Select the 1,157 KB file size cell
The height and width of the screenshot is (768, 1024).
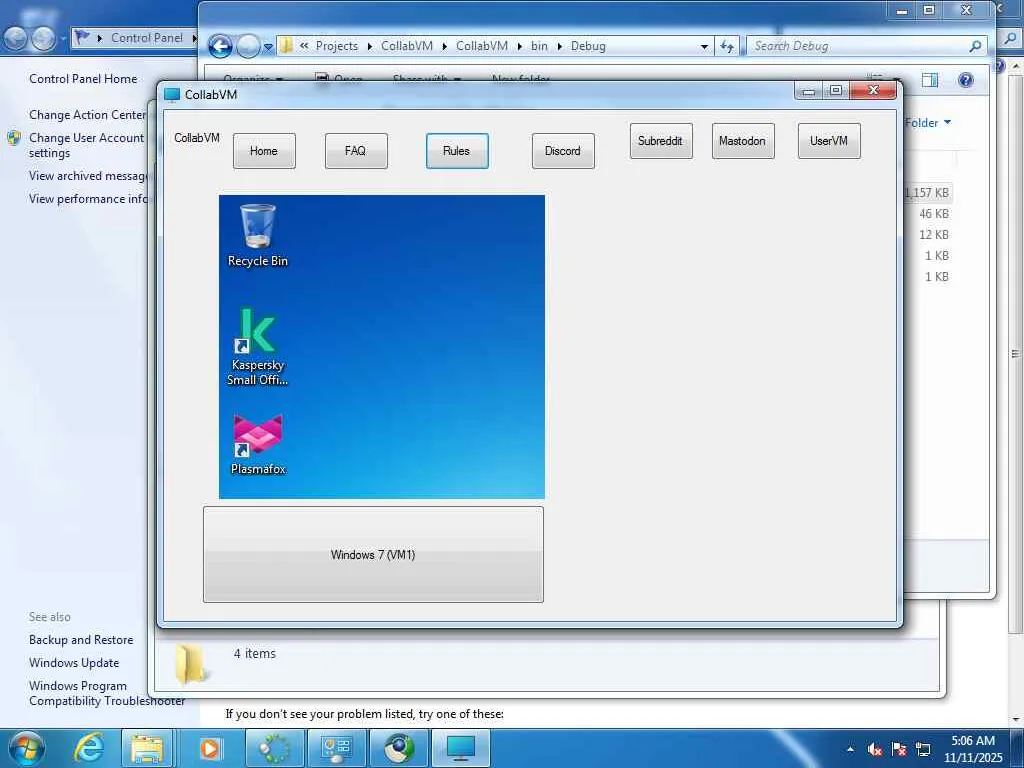pos(927,193)
